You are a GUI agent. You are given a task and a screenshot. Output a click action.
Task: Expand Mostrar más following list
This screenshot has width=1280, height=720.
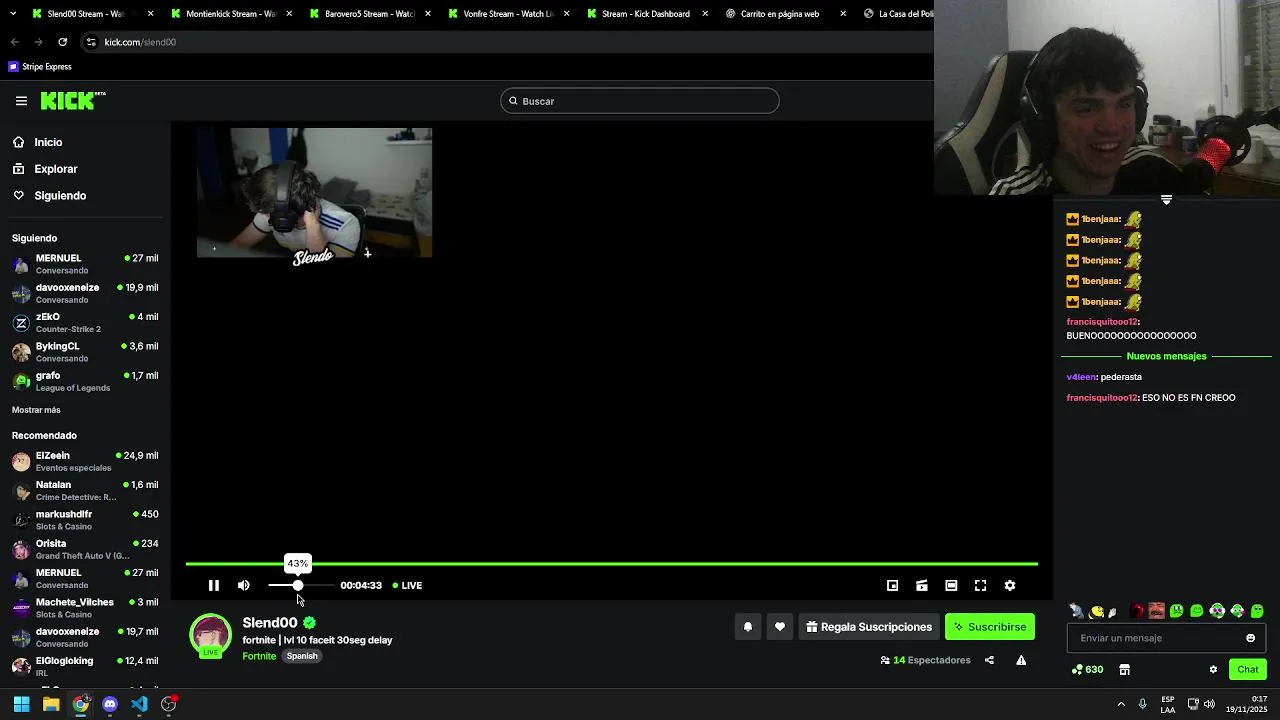click(x=36, y=410)
